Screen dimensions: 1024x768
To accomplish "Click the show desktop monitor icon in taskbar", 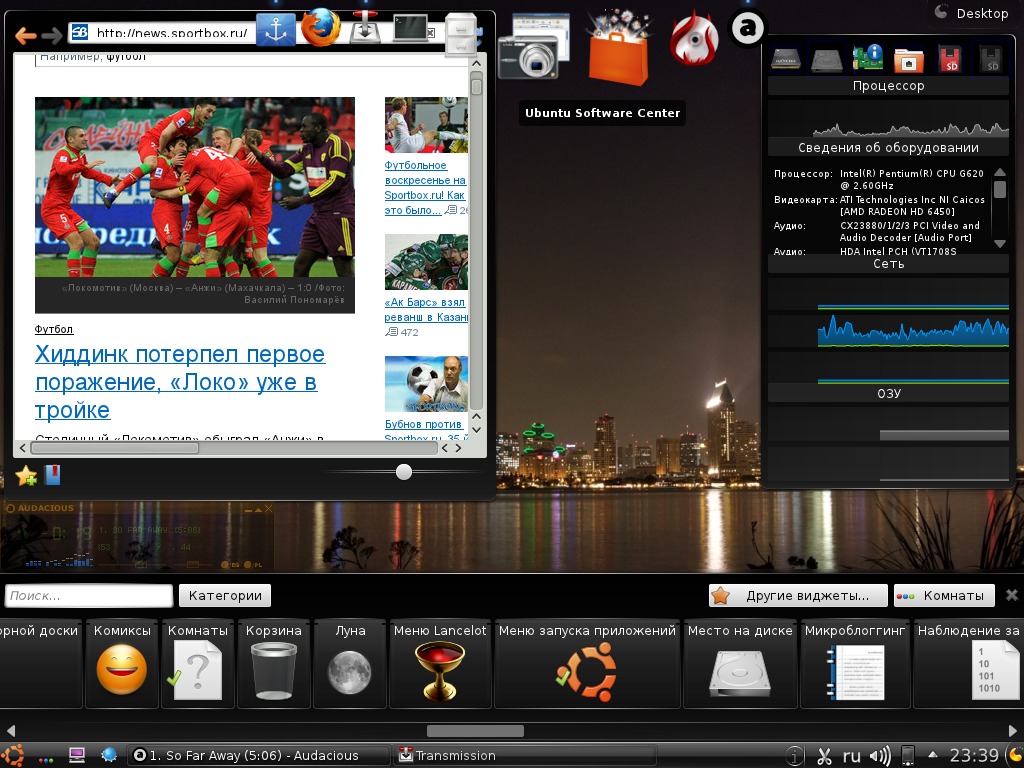I will tap(77, 756).
